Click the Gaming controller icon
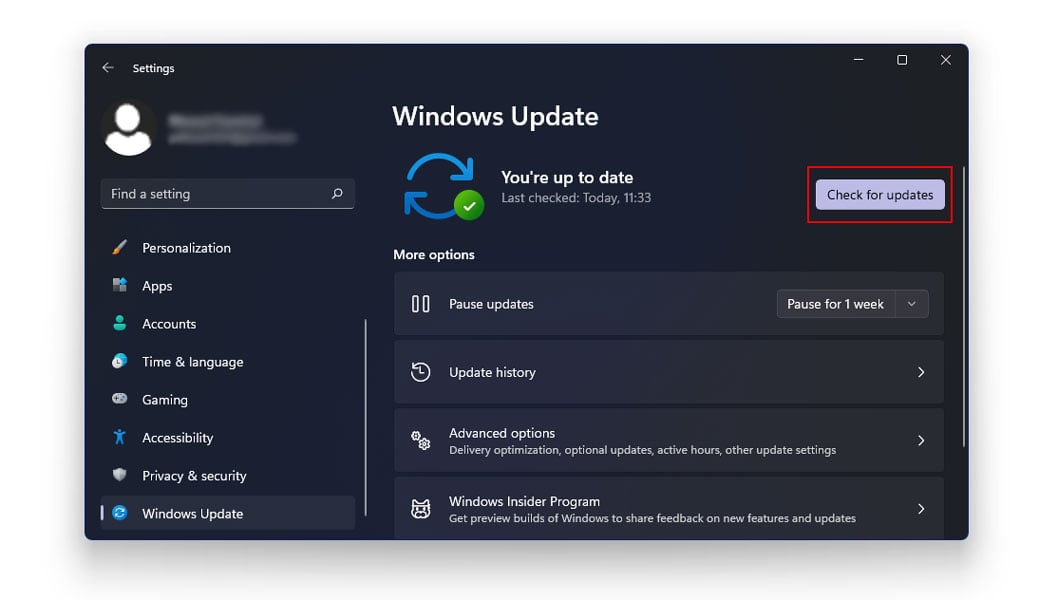1058x600 pixels. pos(119,399)
